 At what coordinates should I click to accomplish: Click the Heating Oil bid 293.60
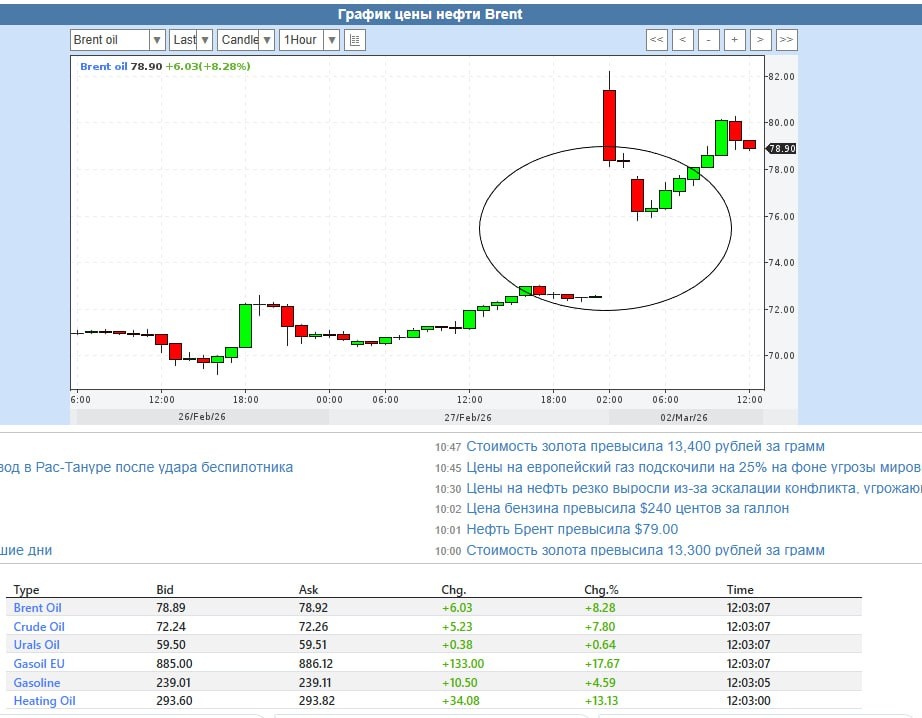174,700
